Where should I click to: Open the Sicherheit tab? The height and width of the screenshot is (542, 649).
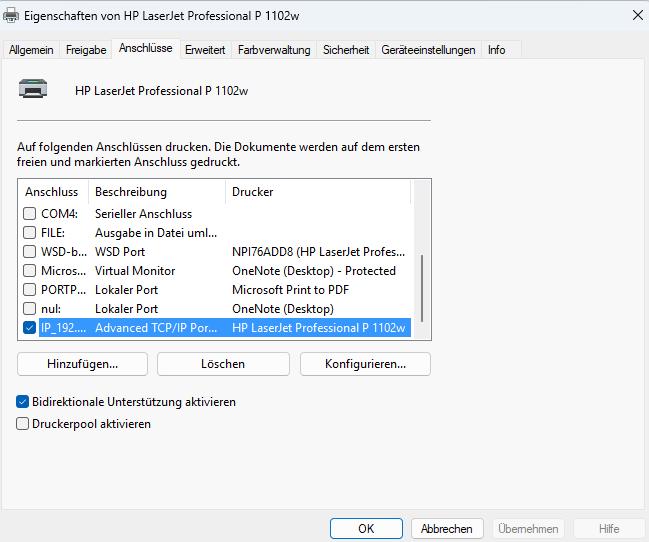tap(346, 50)
